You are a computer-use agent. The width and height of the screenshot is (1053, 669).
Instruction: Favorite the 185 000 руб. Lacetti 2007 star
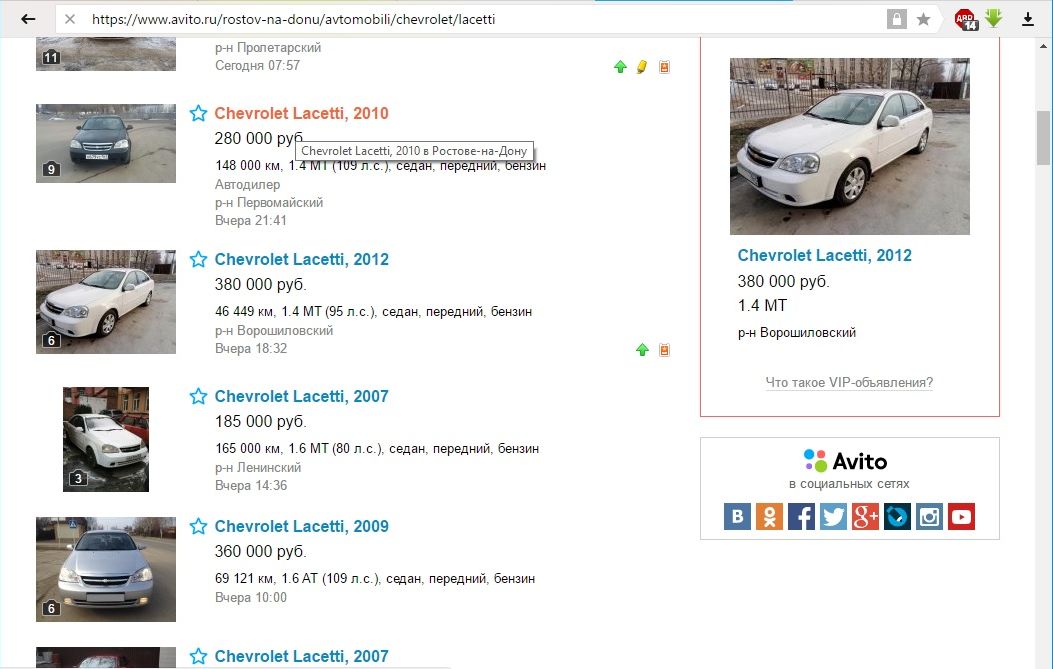tap(198, 396)
